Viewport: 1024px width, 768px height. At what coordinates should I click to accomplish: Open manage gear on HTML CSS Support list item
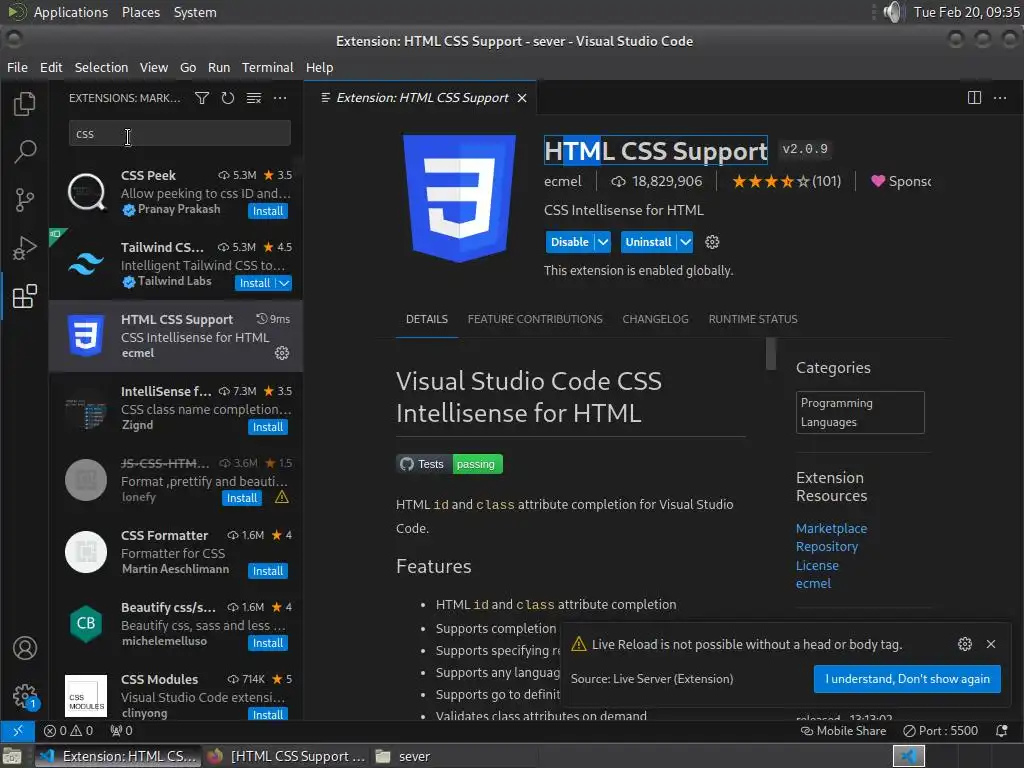point(281,353)
